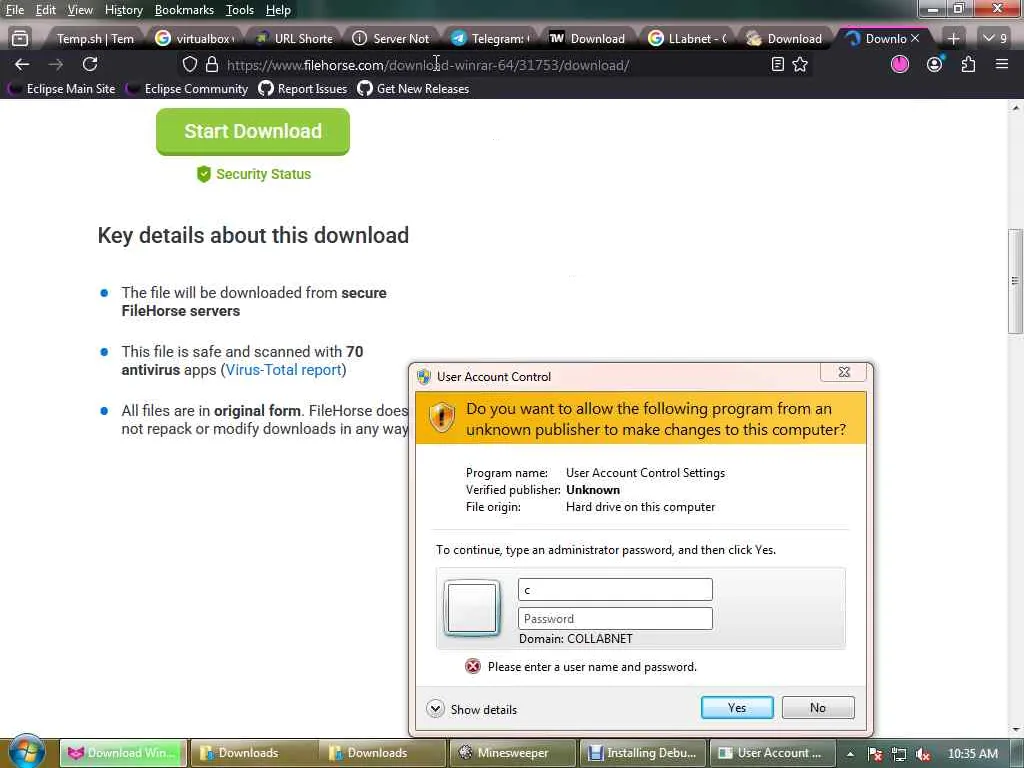Screen dimensions: 1024x768
Task: Switch to the LLabnet tab
Action: pyautogui.click(x=687, y=39)
